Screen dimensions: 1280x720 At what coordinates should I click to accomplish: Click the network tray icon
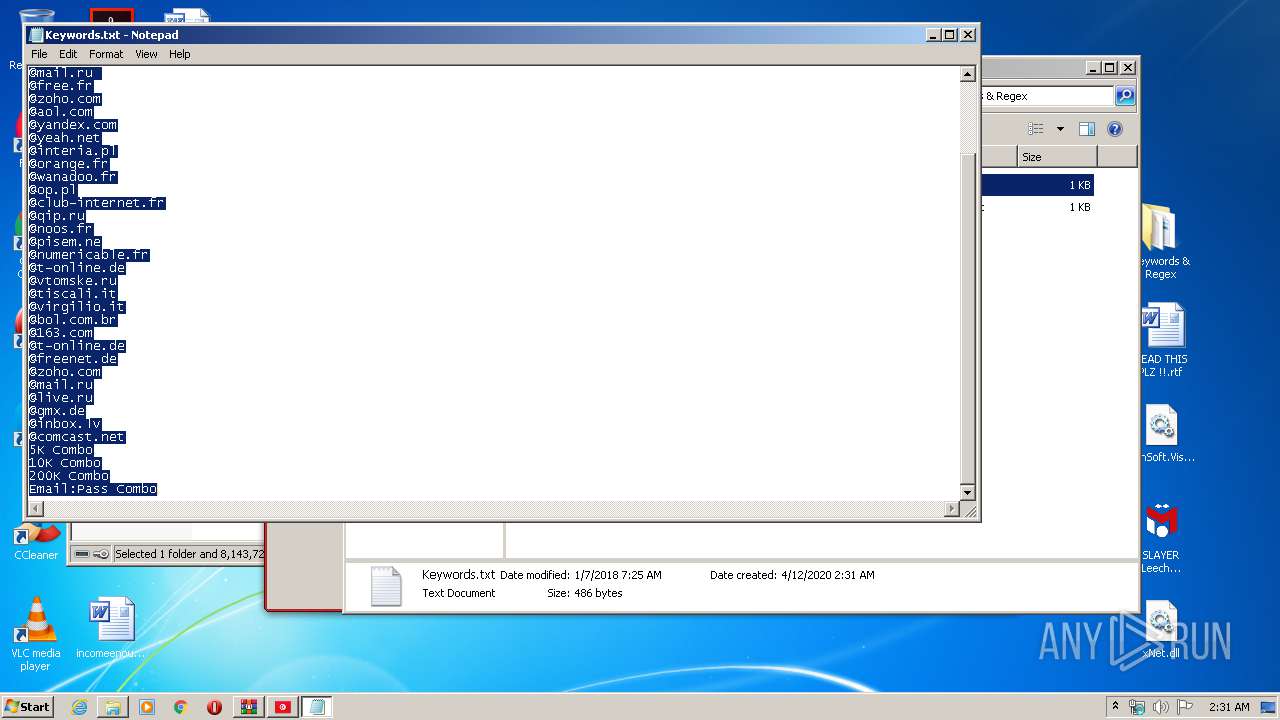point(1137,707)
